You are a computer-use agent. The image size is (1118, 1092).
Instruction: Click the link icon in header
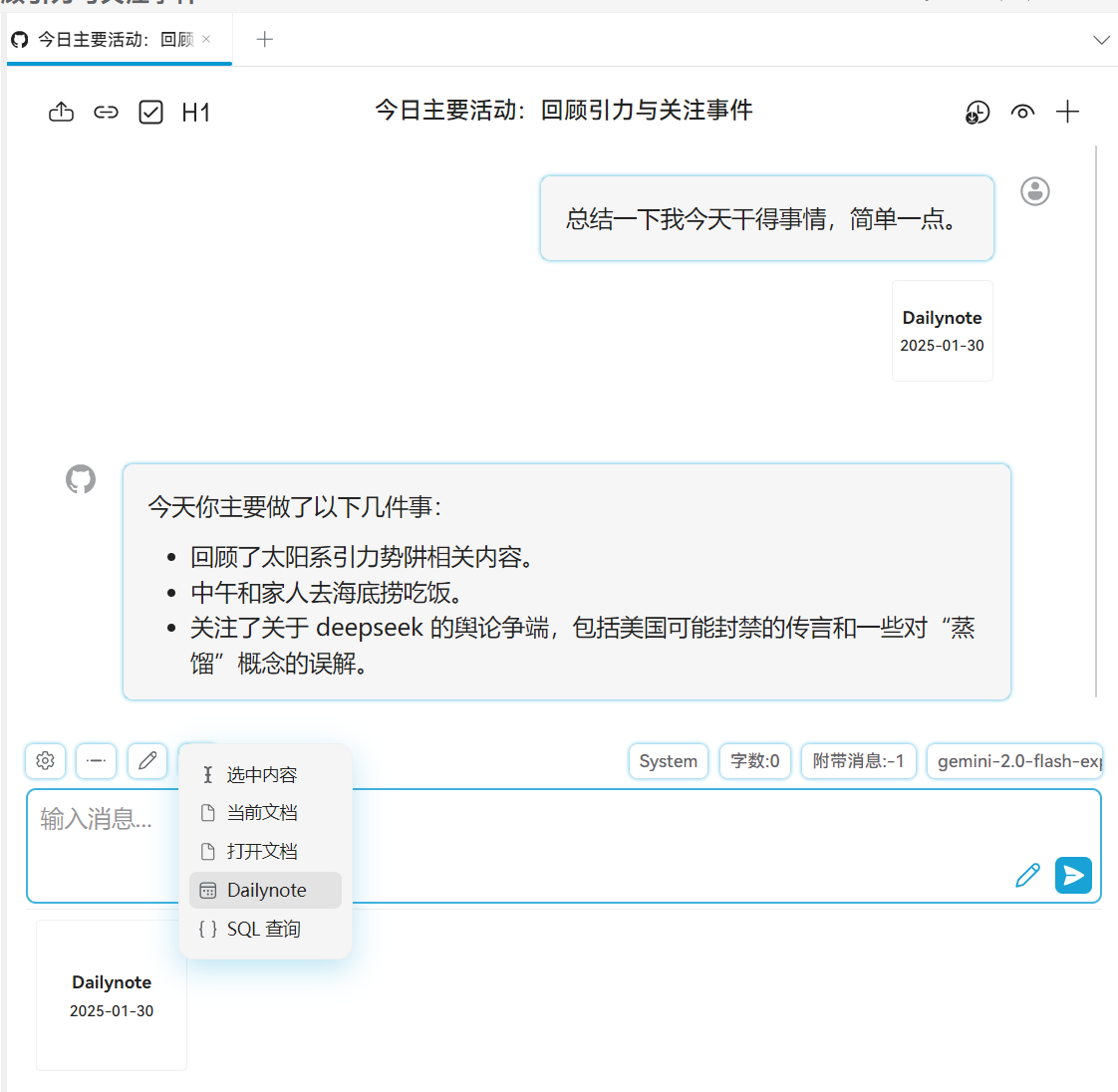coord(106,113)
